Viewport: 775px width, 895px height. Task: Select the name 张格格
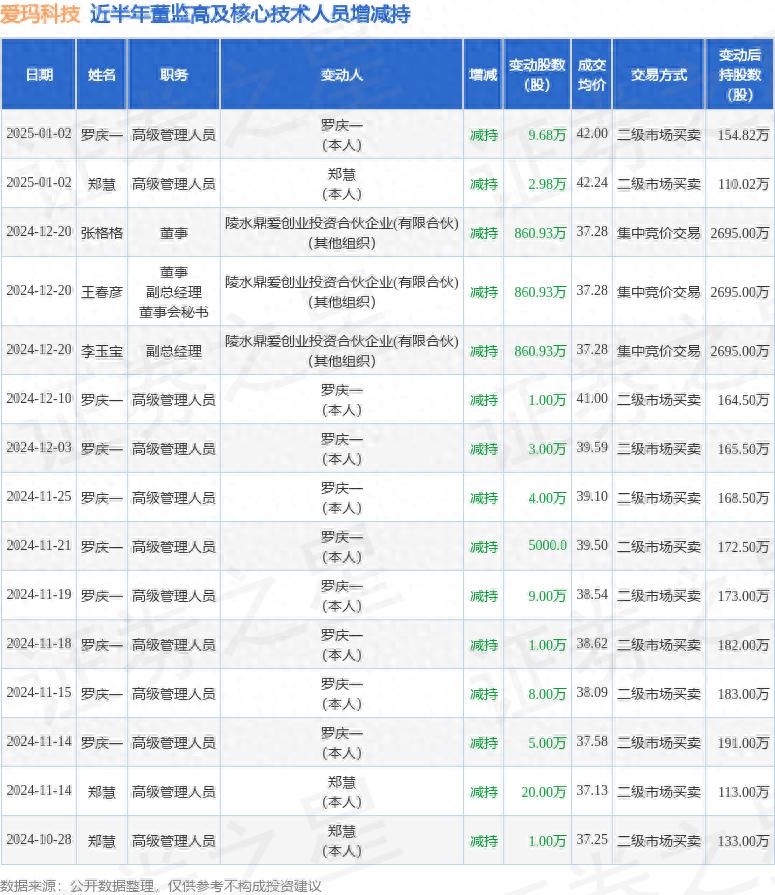[102, 233]
